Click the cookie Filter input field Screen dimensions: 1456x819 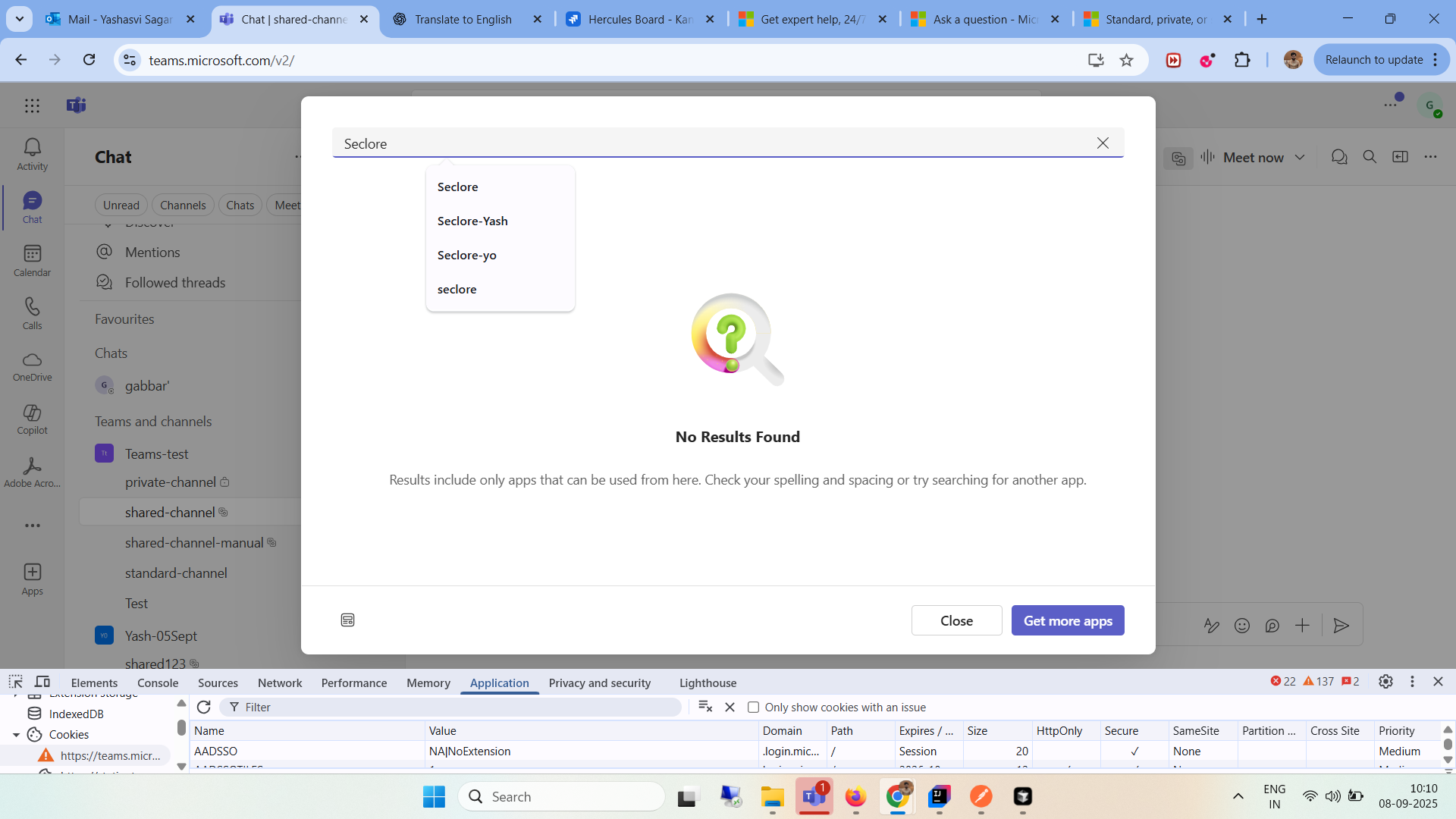click(455, 707)
